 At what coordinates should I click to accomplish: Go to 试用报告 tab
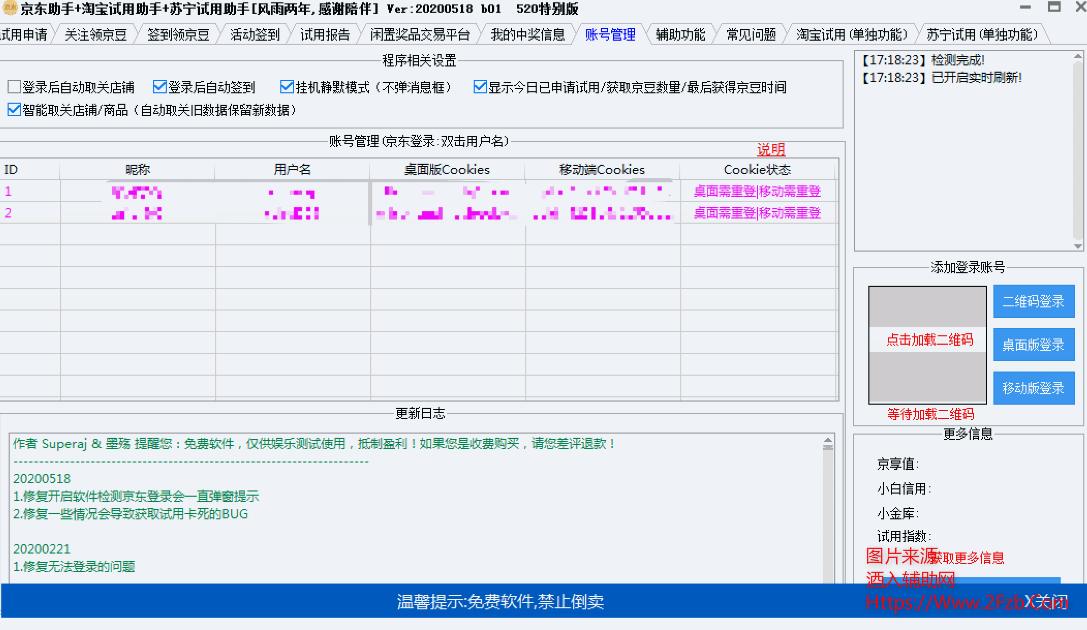[x=324, y=35]
